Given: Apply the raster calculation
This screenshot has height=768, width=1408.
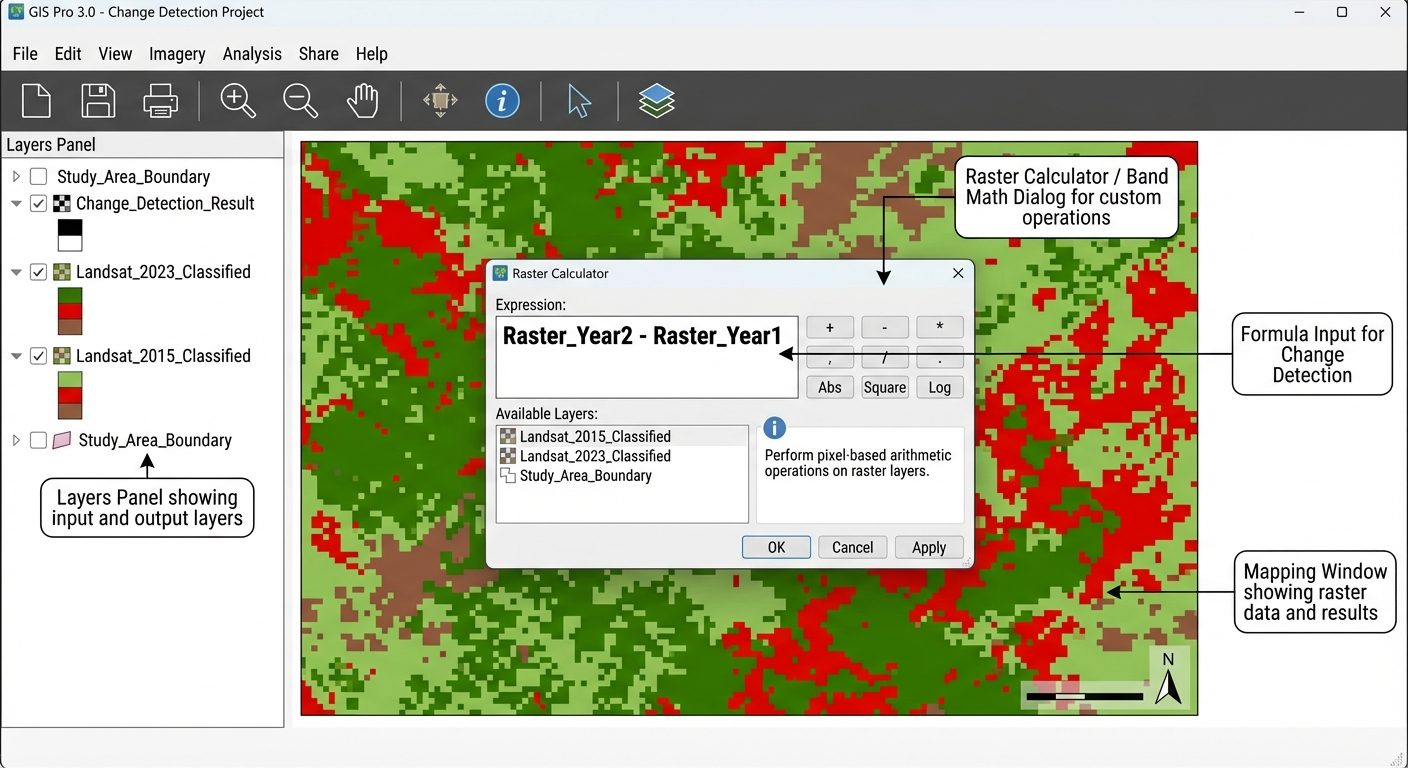Looking at the screenshot, I should (928, 547).
